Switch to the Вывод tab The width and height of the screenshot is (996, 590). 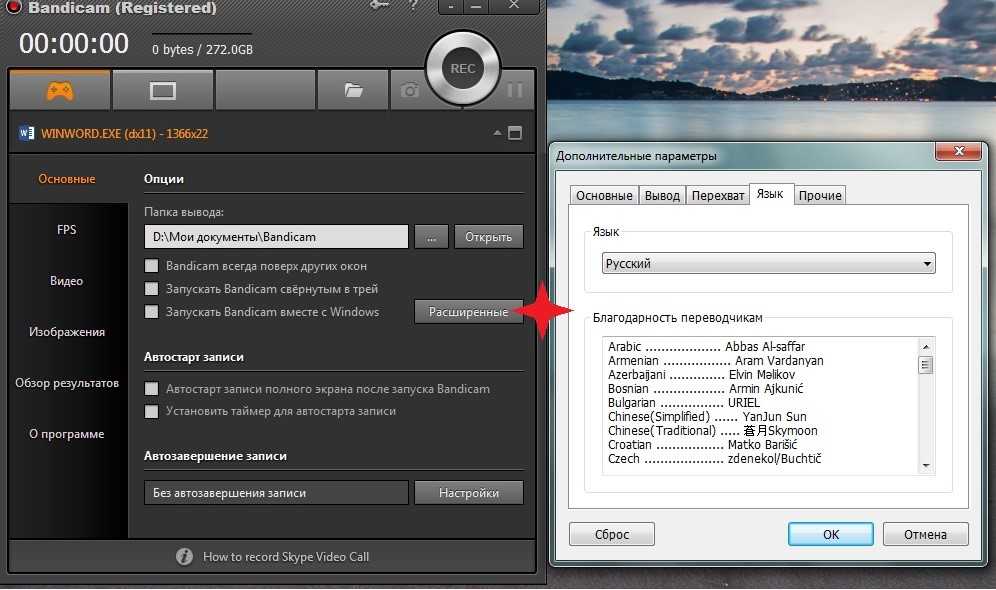(x=662, y=196)
